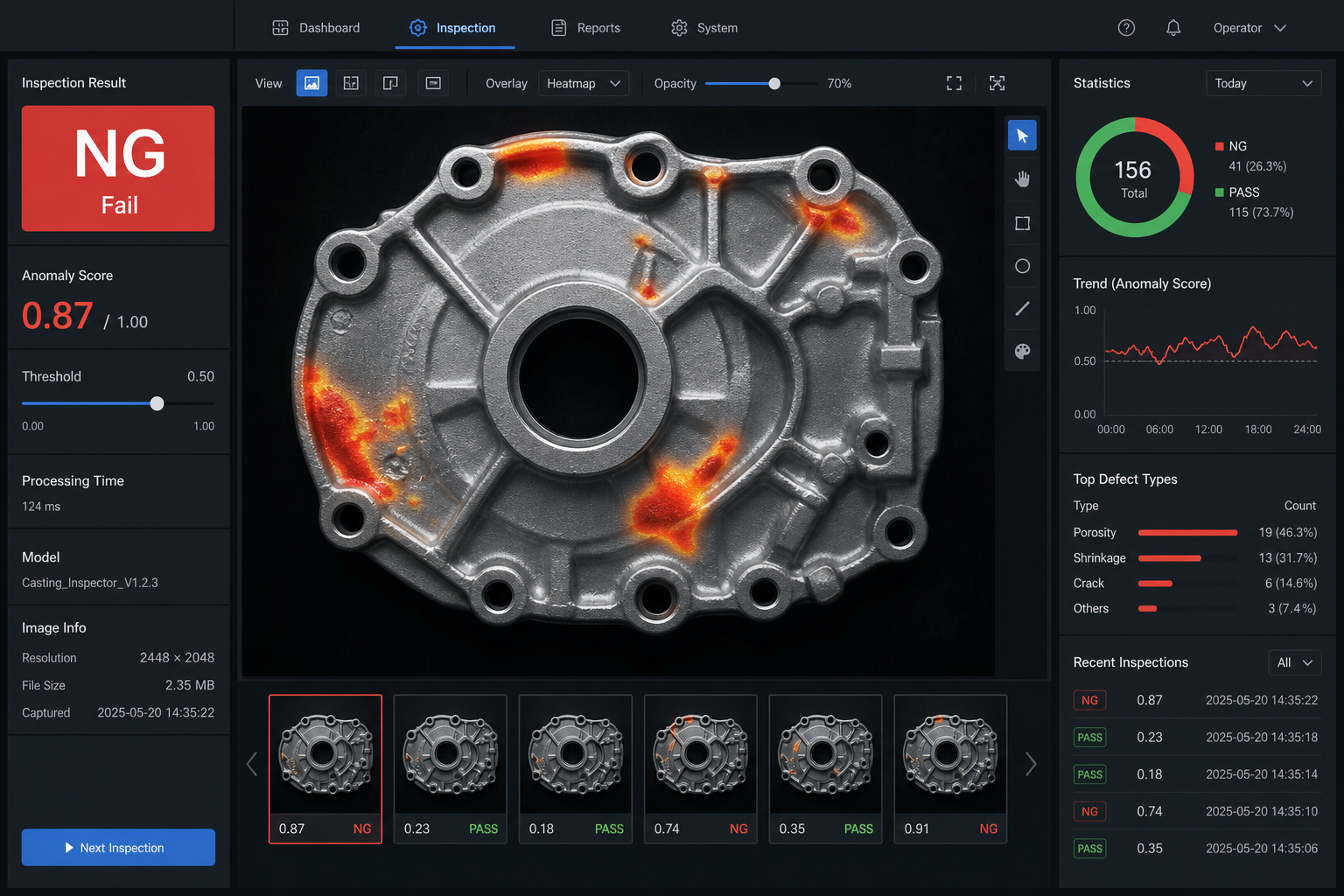Select the 0.91 NG thumbnail
The image size is (1344, 896).
point(950,769)
